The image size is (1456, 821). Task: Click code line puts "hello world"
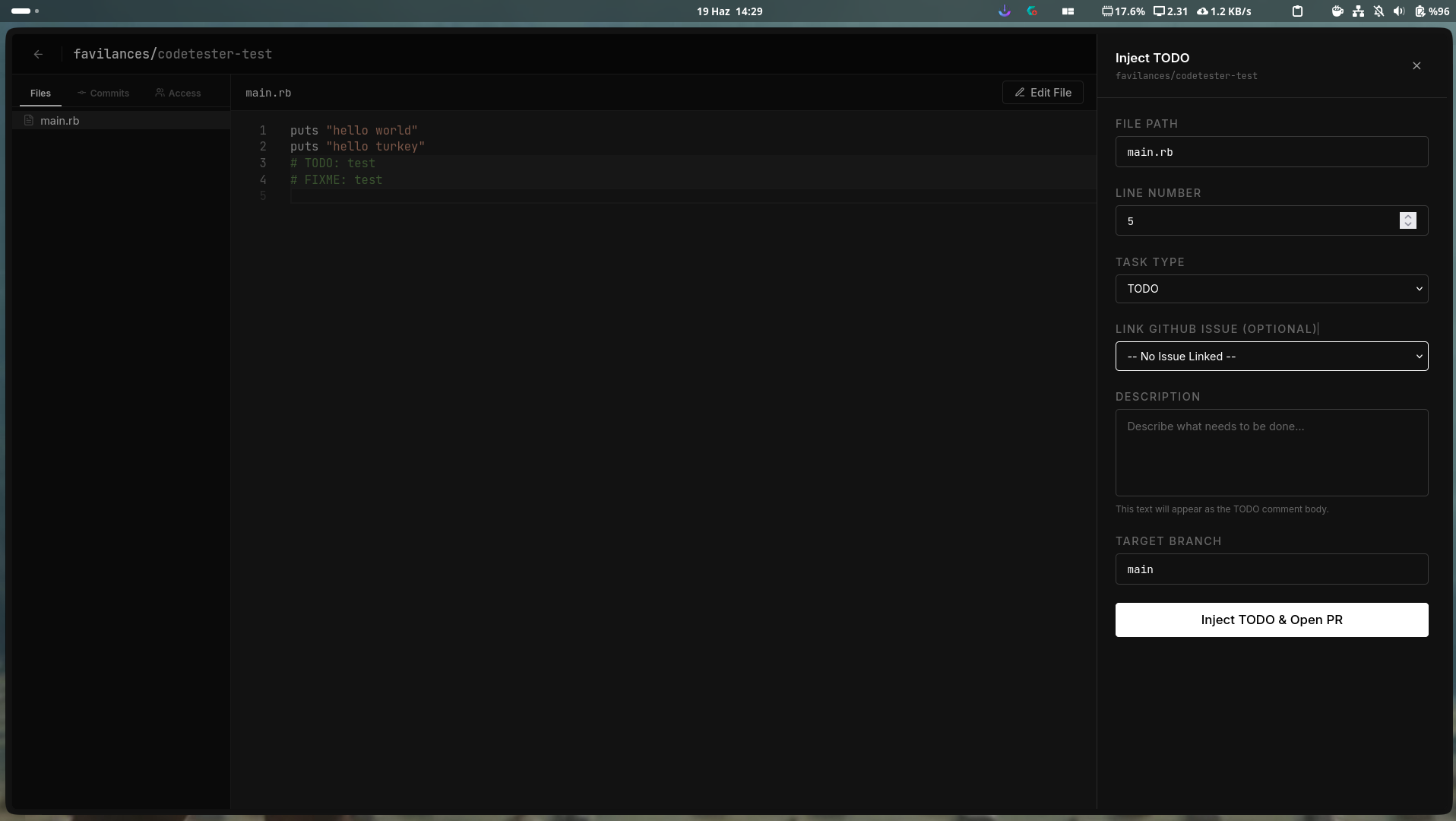pyautogui.click(x=353, y=130)
